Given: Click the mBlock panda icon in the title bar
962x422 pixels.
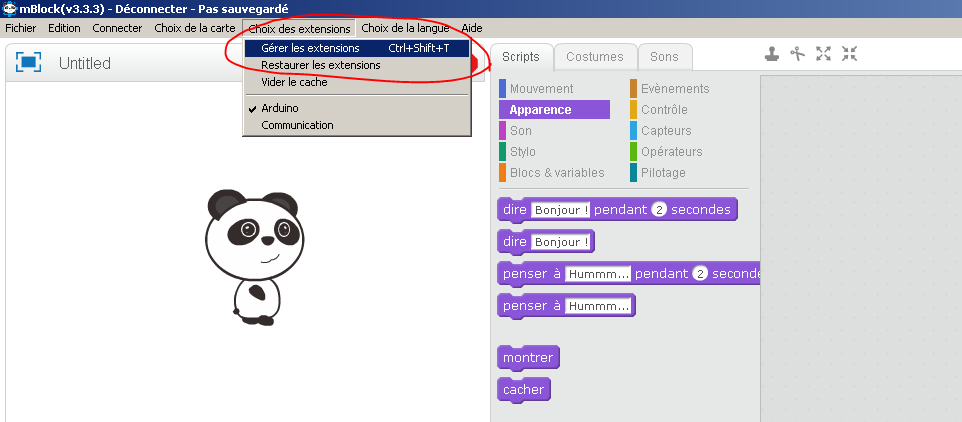Looking at the screenshot, I should [10, 9].
